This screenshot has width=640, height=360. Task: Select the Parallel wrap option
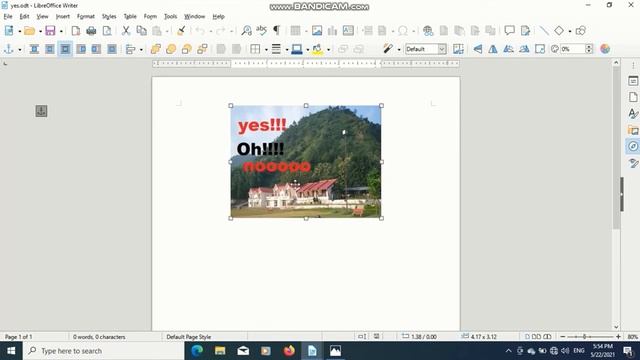[50, 49]
